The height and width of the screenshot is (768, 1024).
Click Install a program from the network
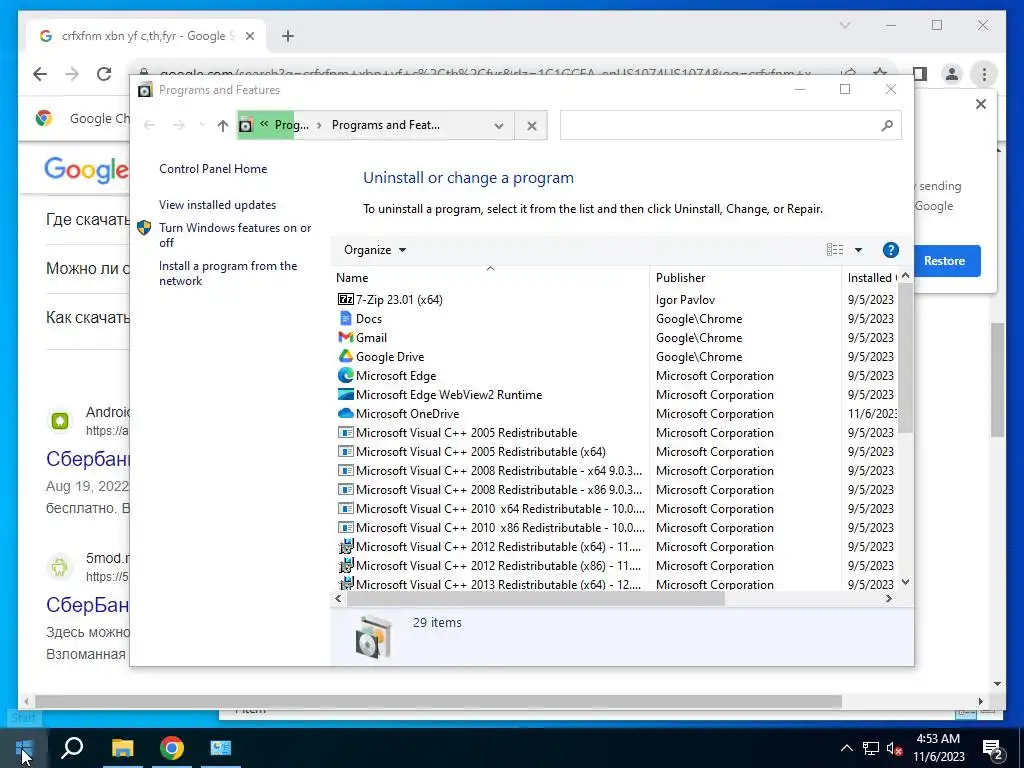228,273
